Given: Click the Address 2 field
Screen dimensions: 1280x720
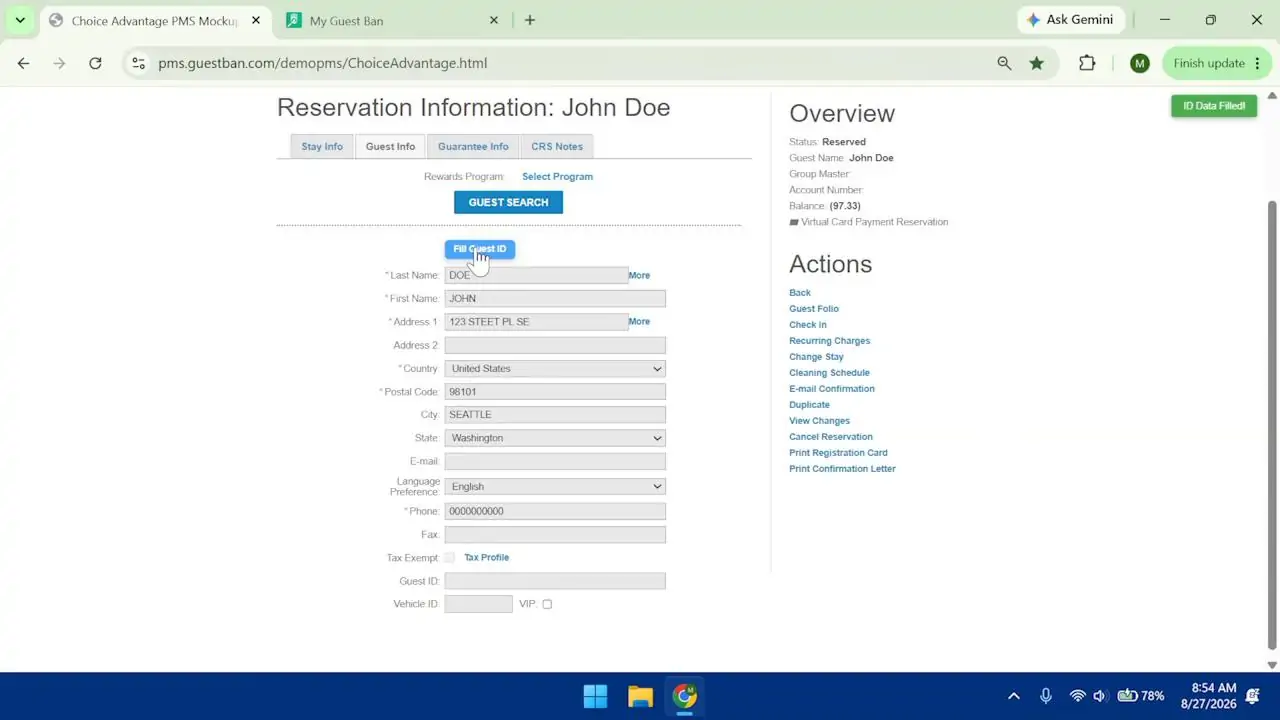Looking at the screenshot, I should [x=555, y=345].
